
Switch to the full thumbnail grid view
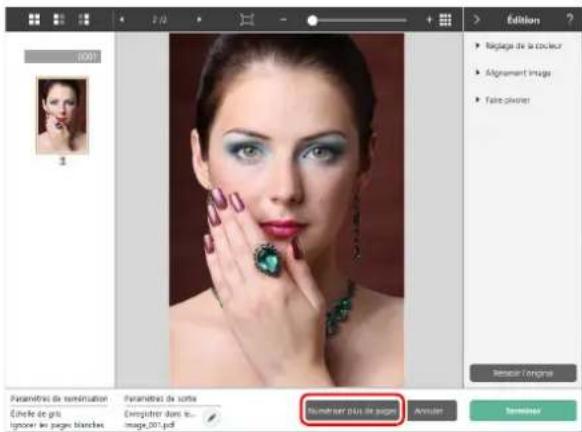(x=34, y=20)
